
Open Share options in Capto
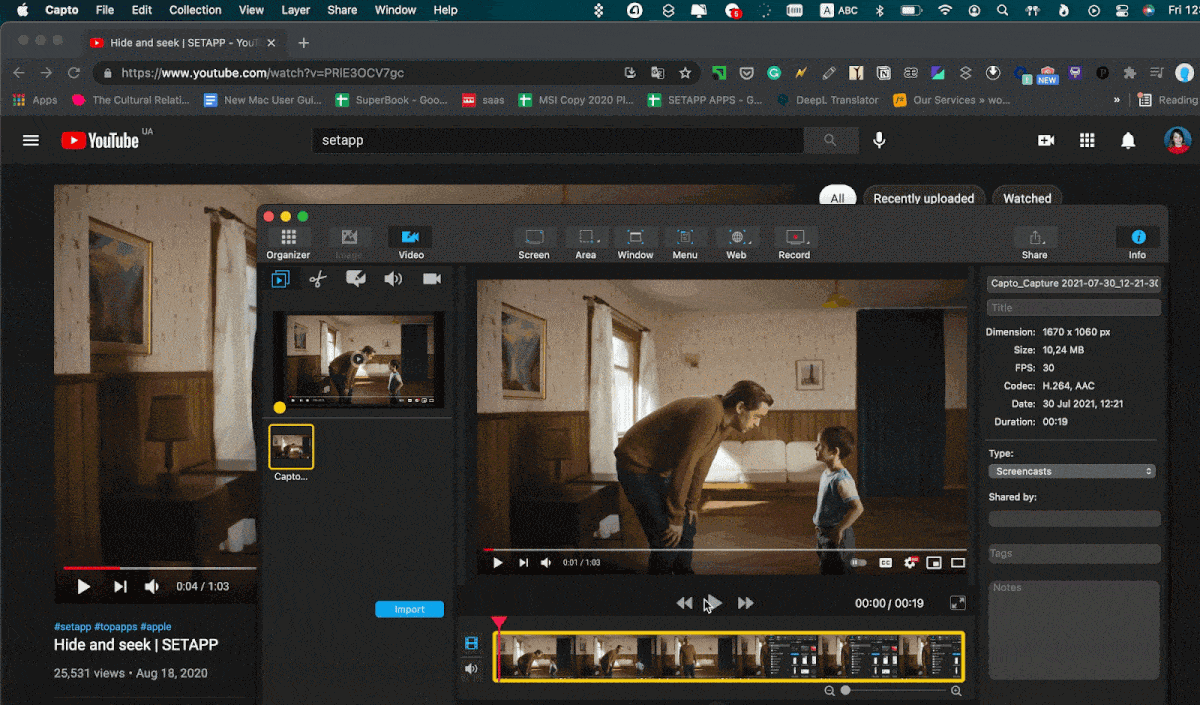click(1035, 243)
